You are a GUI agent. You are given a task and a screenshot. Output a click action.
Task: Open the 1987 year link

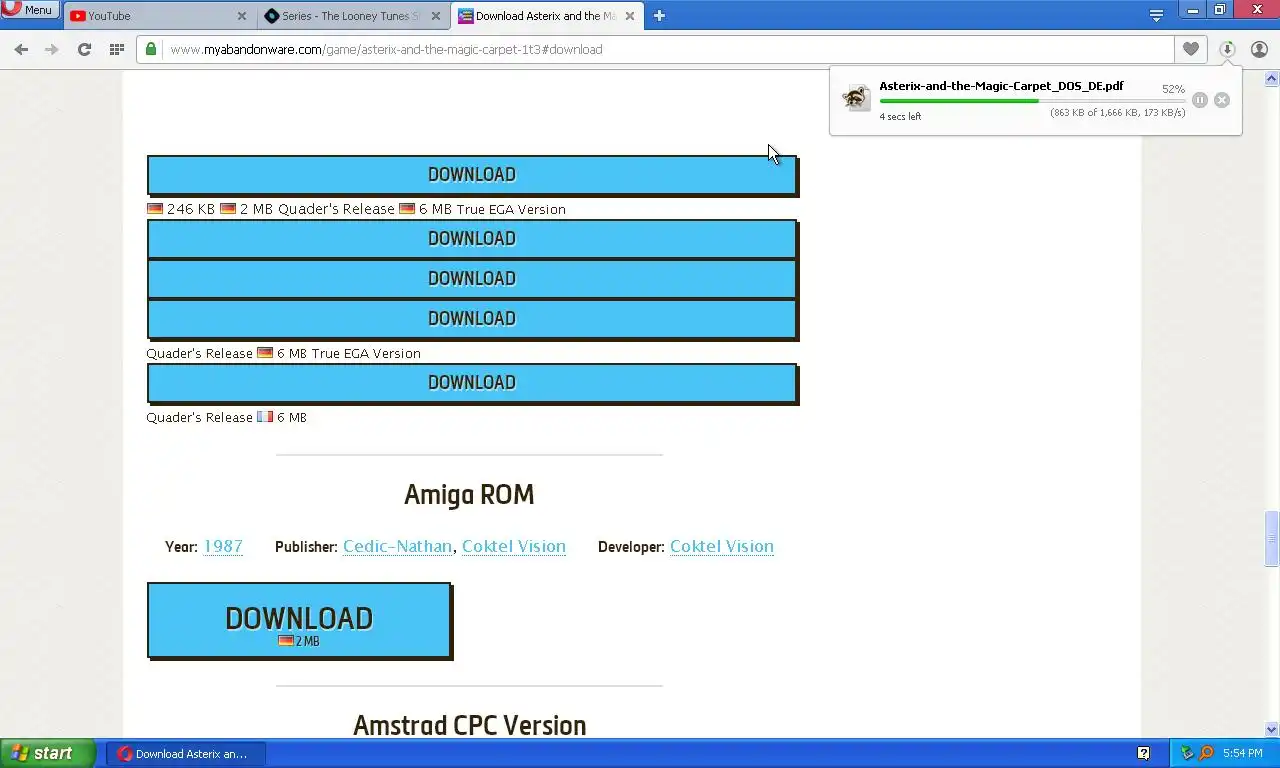[x=223, y=546]
